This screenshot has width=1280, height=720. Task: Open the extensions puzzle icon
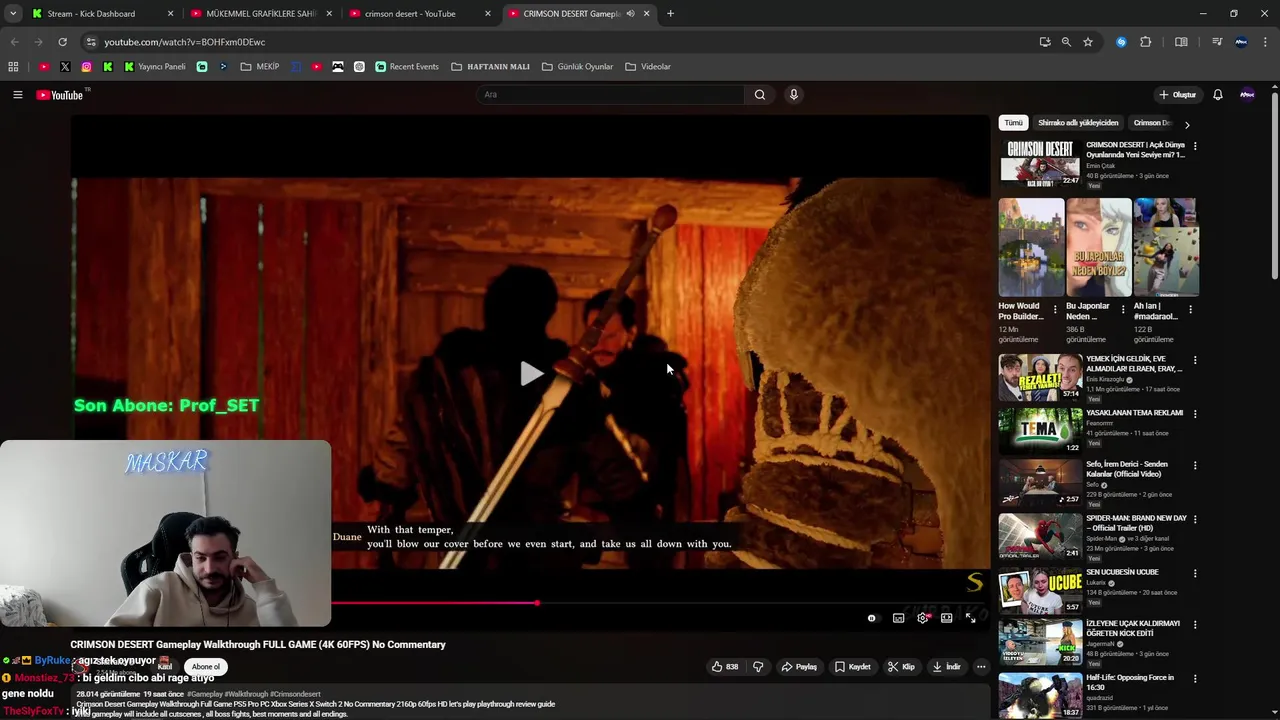(1146, 42)
